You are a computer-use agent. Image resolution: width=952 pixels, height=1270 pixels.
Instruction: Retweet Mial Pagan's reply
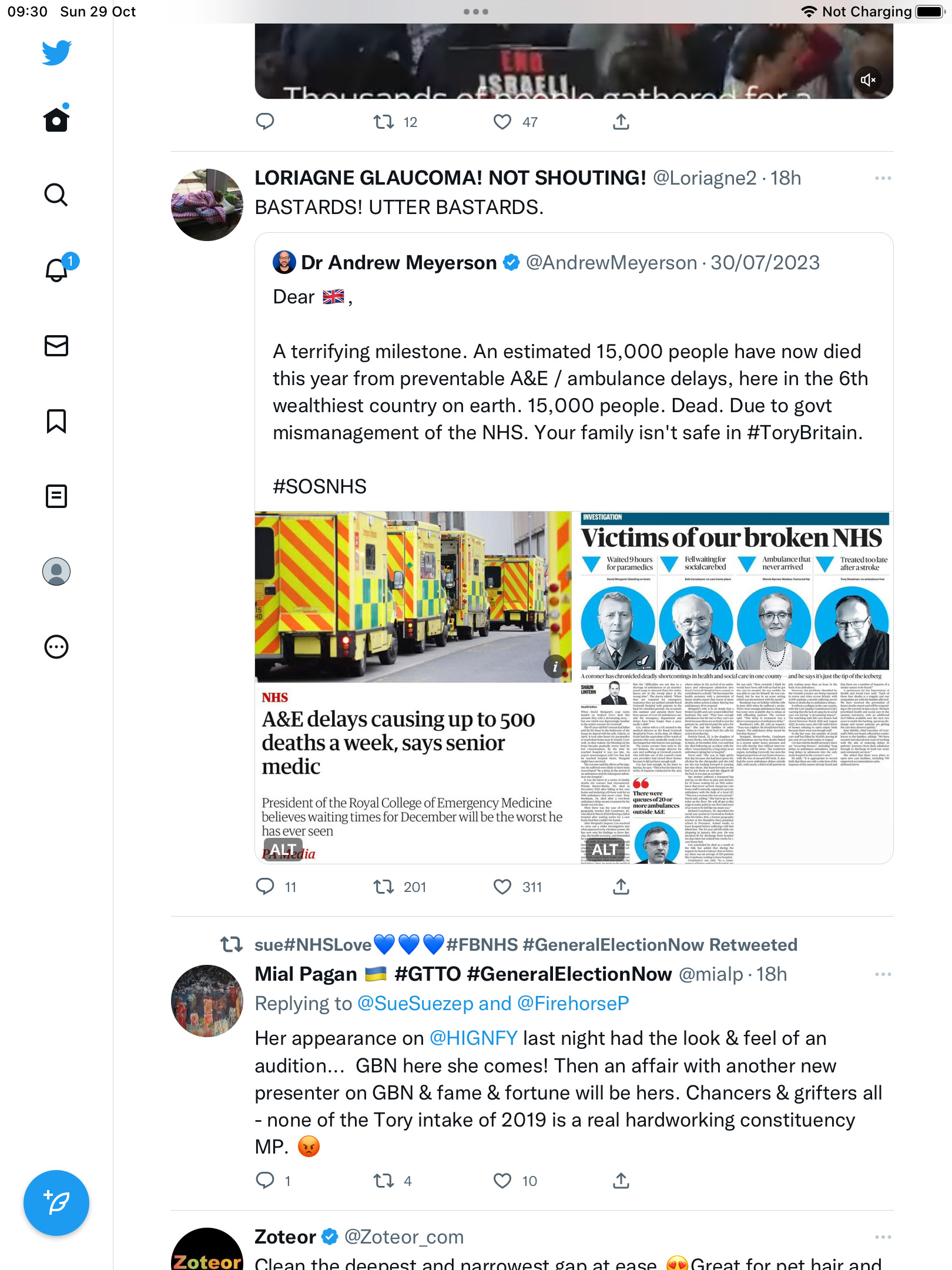pyautogui.click(x=384, y=1181)
